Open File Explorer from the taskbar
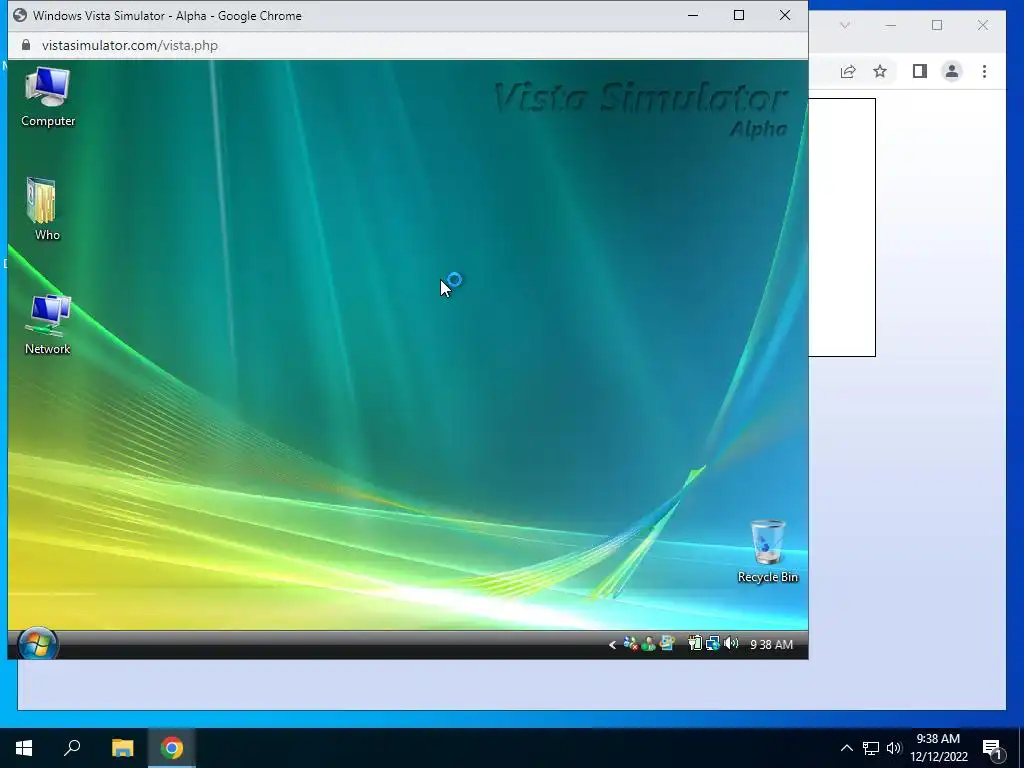The image size is (1024, 768). [122, 748]
